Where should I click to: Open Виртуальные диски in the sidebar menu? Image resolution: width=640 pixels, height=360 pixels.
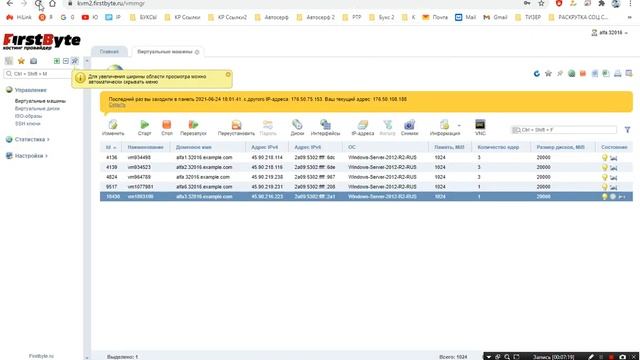[x=37, y=109]
